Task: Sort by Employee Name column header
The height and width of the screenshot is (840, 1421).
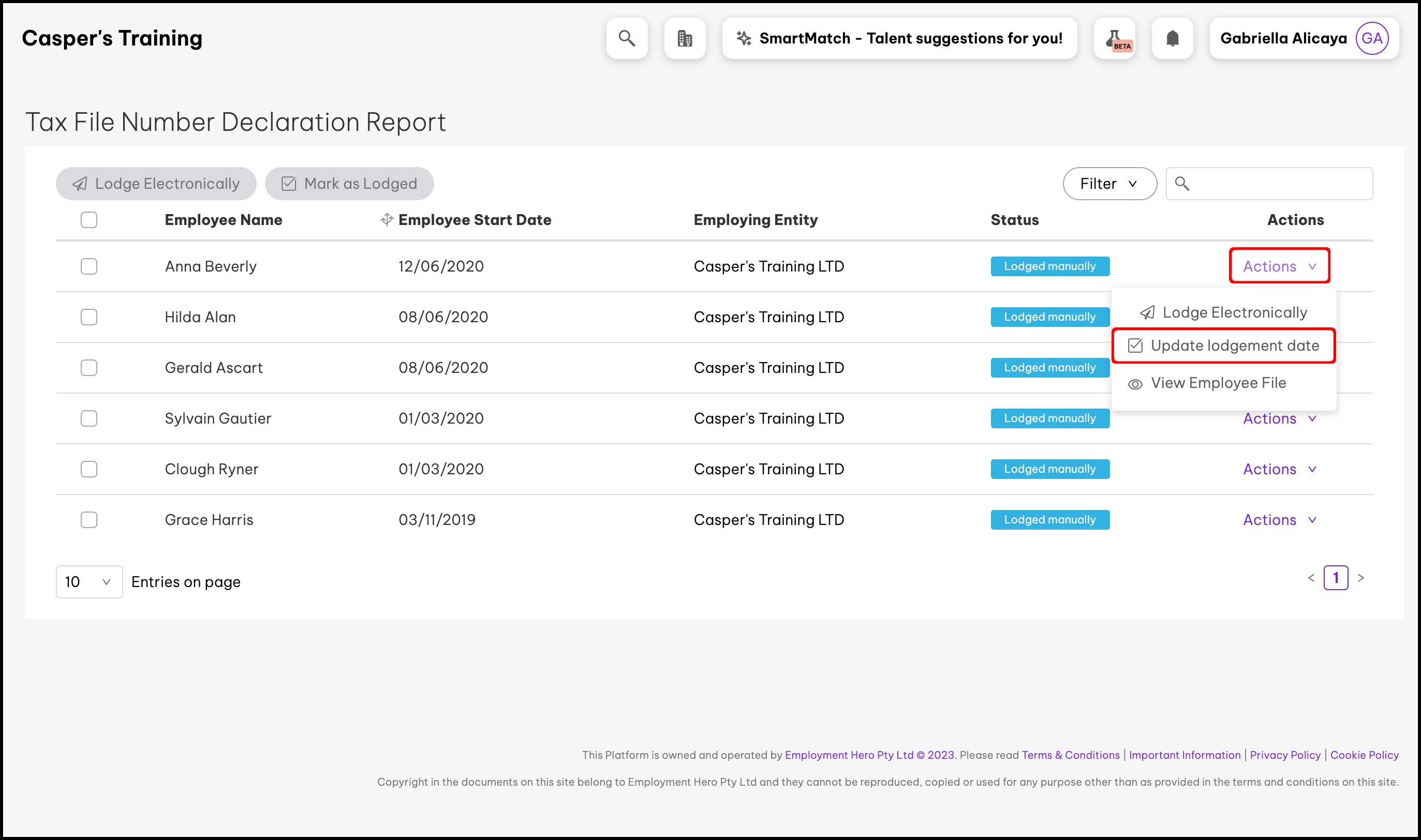Action: [224, 220]
